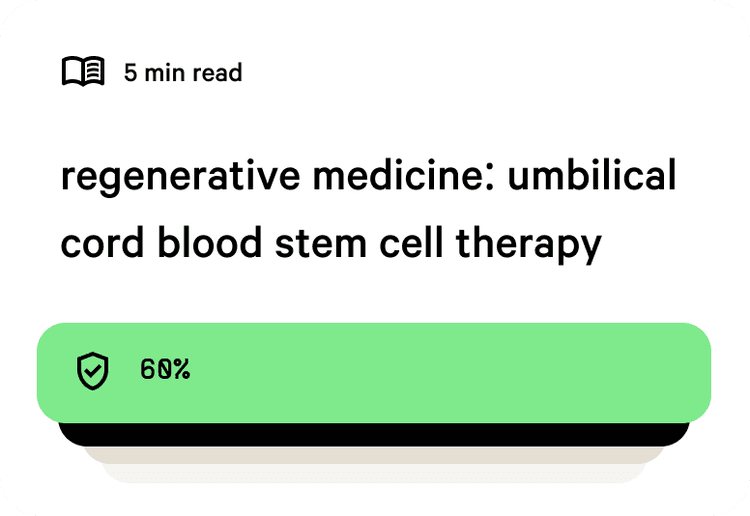Click the 60% trust score text
This screenshot has width=750, height=516.
click(x=165, y=369)
